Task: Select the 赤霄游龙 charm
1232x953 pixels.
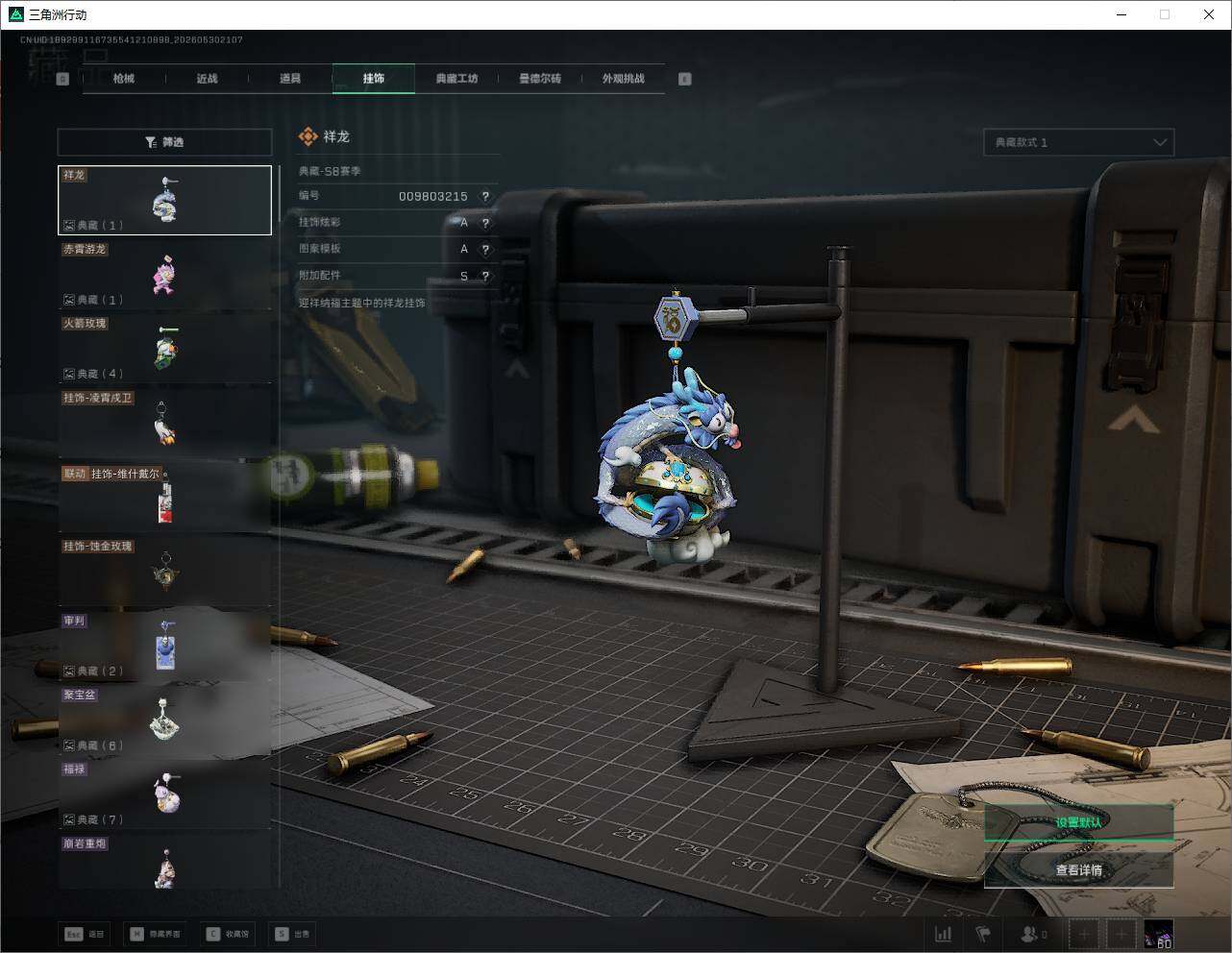Action: point(165,275)
